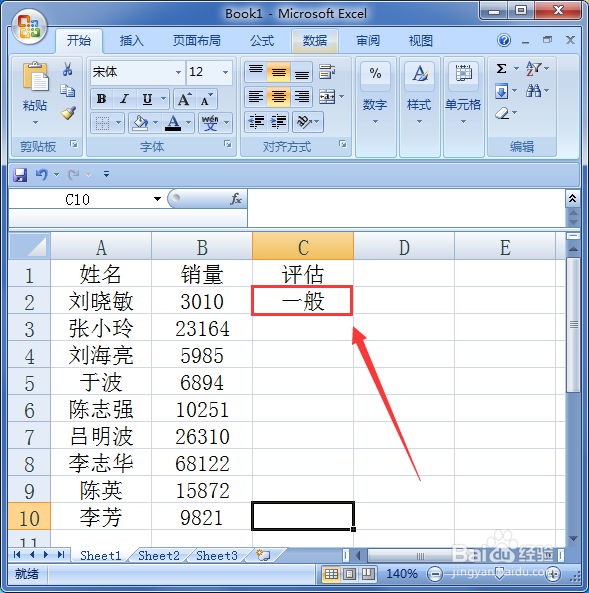Click Find and Select binoculars
Viewport: 589px width, 593px height.
(x=533, y=90)
